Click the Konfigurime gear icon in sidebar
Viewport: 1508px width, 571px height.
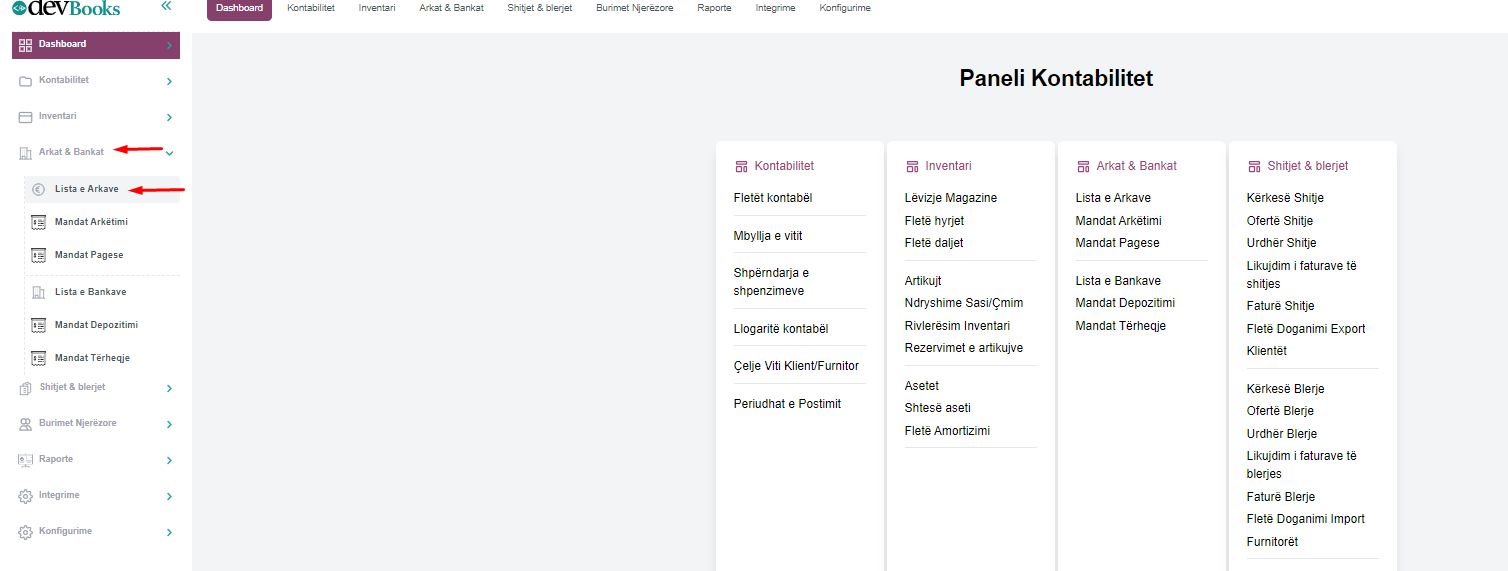click(x=26, y=532)
